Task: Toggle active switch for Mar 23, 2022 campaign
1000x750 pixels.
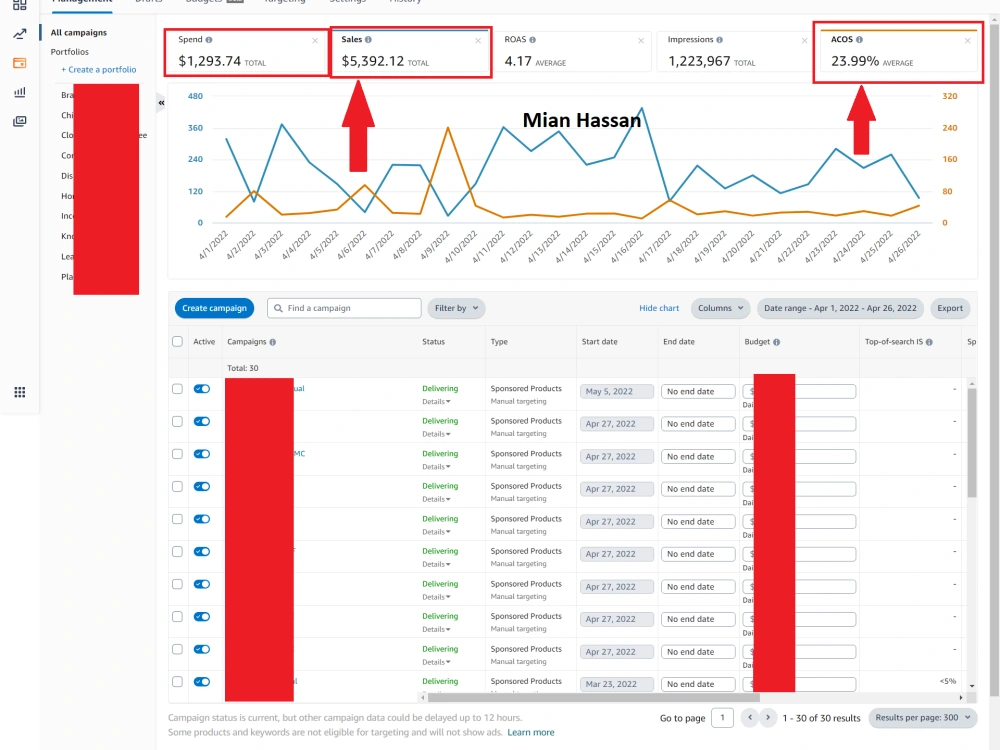Action: click(x=202, y=682)
